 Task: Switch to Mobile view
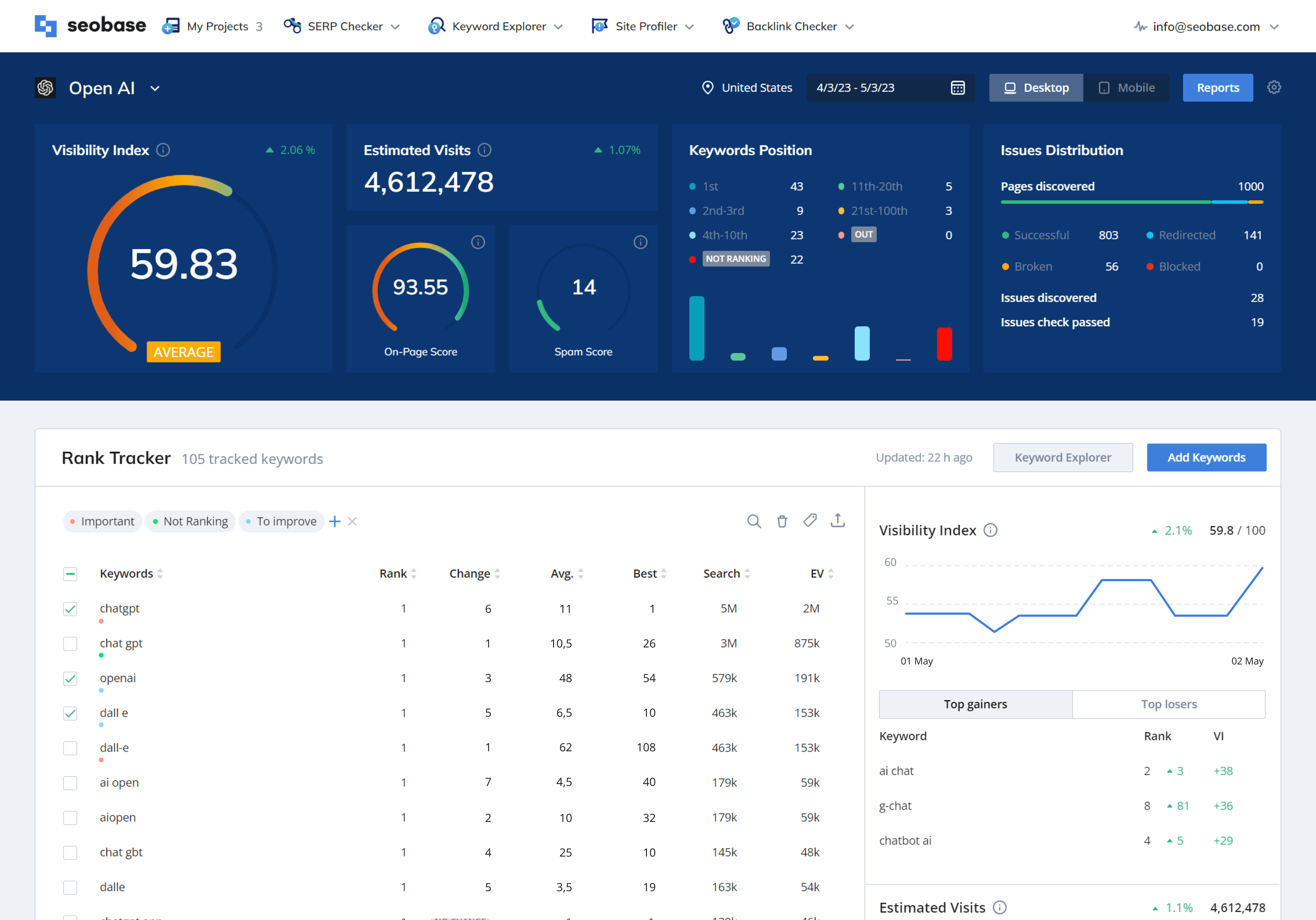point(1126,88)
